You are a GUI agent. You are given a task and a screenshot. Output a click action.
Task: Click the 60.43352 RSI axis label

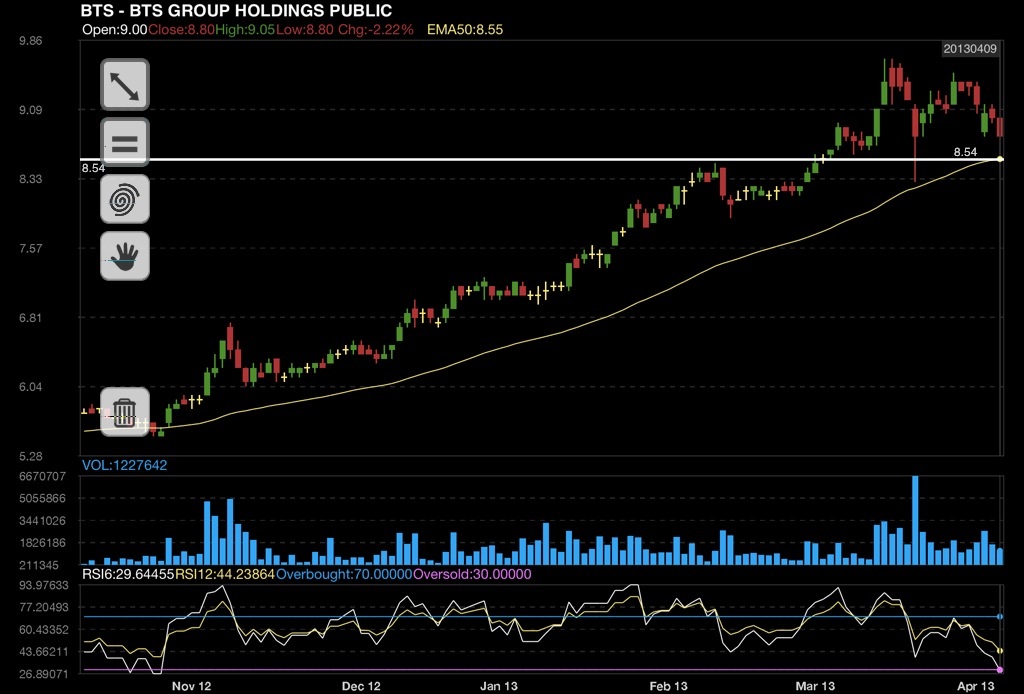click(44, 630)
